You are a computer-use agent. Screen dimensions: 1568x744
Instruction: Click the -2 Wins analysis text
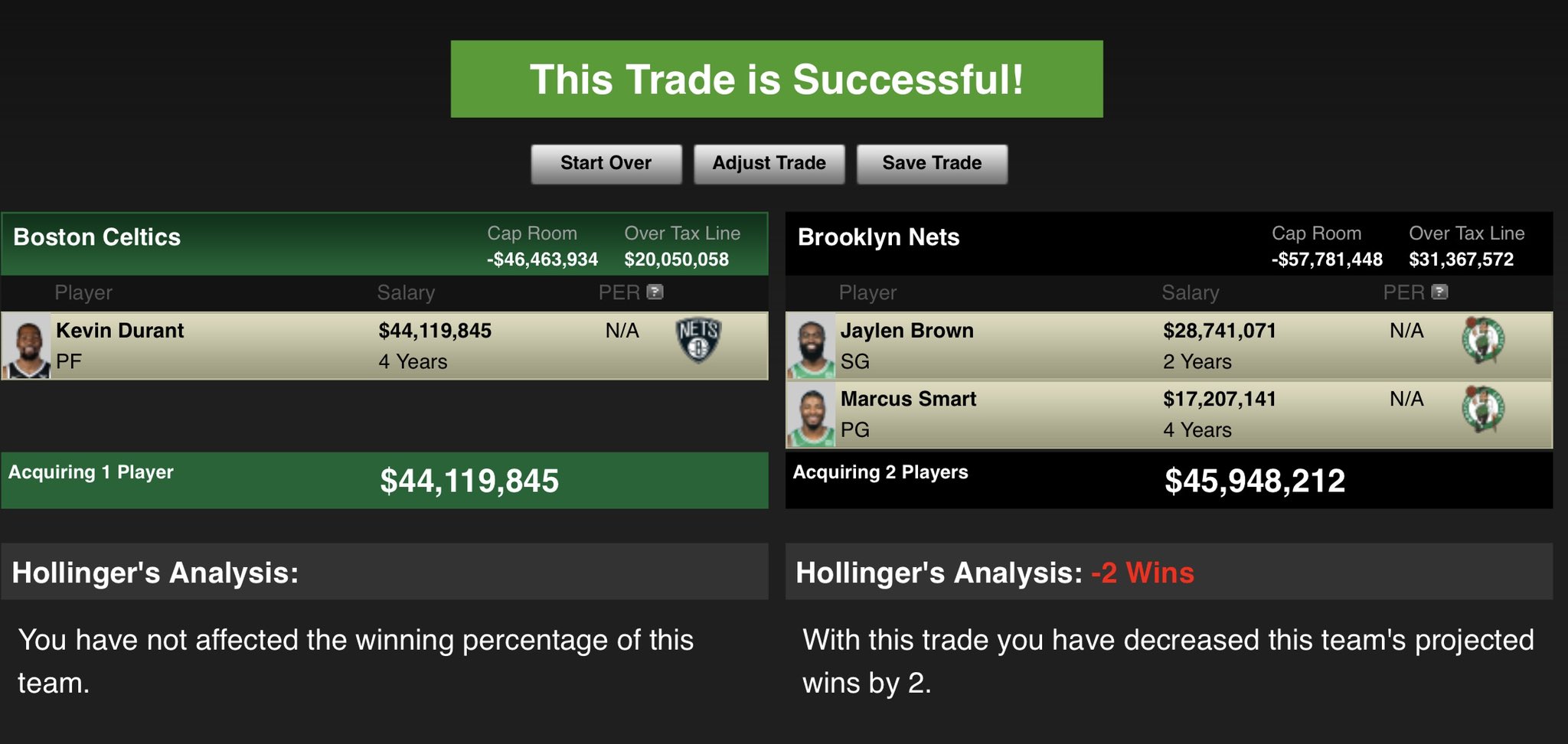[x=1142, y=573]
